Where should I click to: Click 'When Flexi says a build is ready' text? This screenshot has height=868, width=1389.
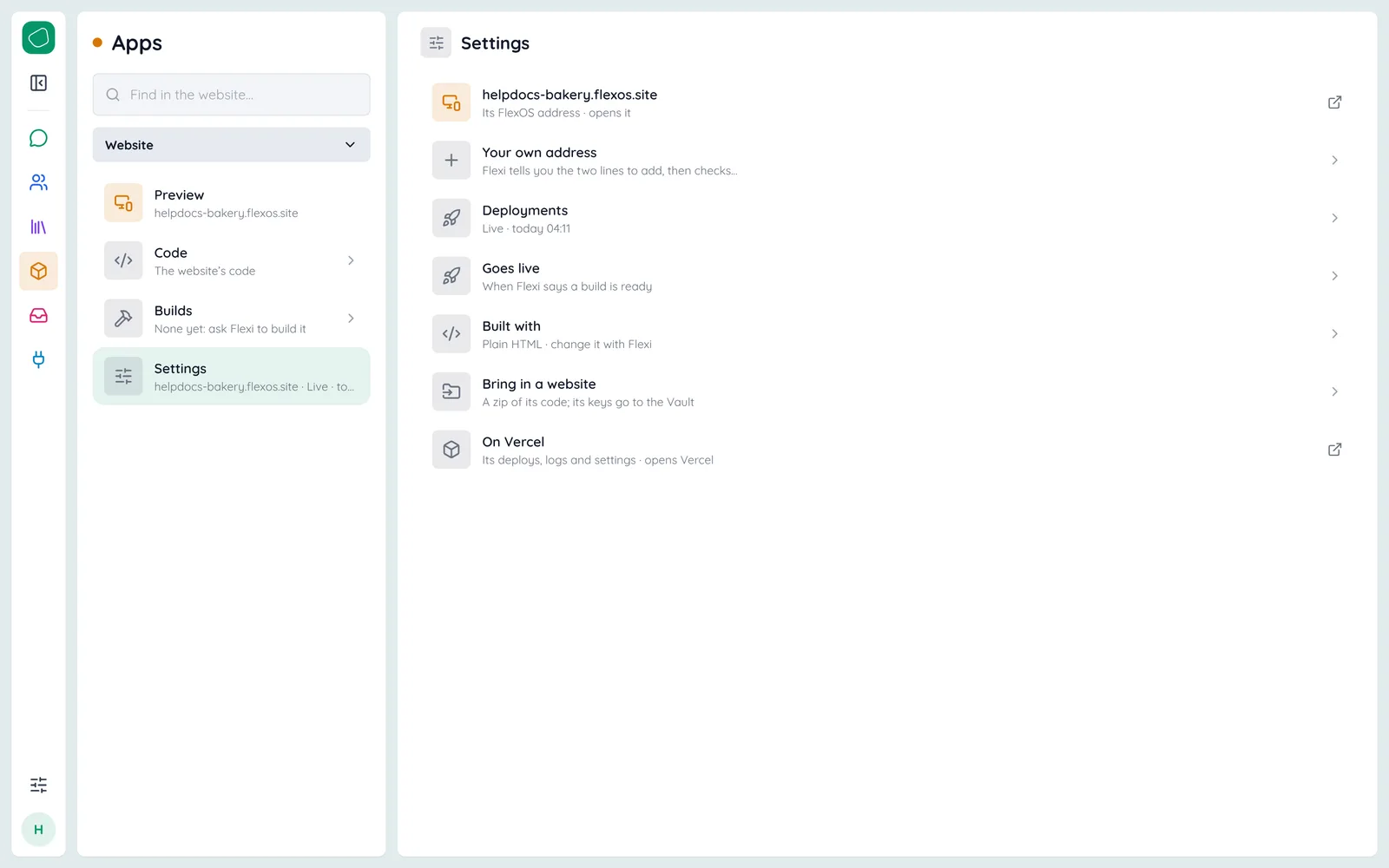[x=567, y=286]
